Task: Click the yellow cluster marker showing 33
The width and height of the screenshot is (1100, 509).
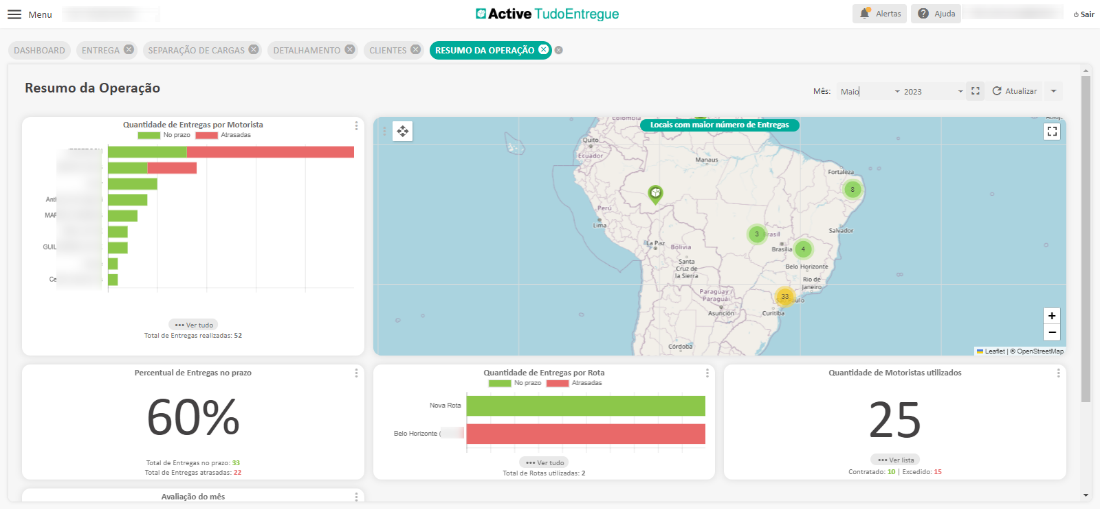Action: click(785, 297)
